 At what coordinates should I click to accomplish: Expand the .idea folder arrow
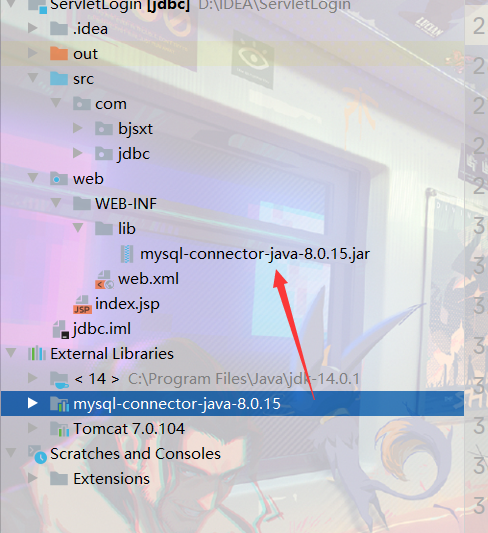(x=33, y=28)
